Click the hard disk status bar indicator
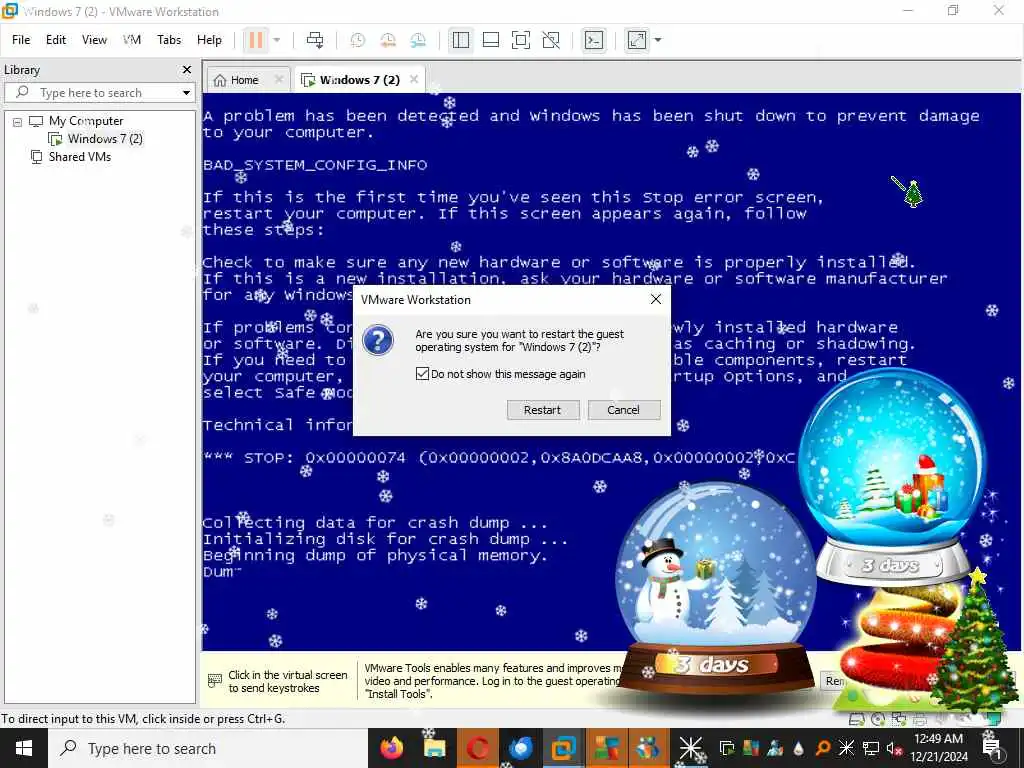Image resolution: width=1024 pixels, height=768 pixels. tap(856, 720)
